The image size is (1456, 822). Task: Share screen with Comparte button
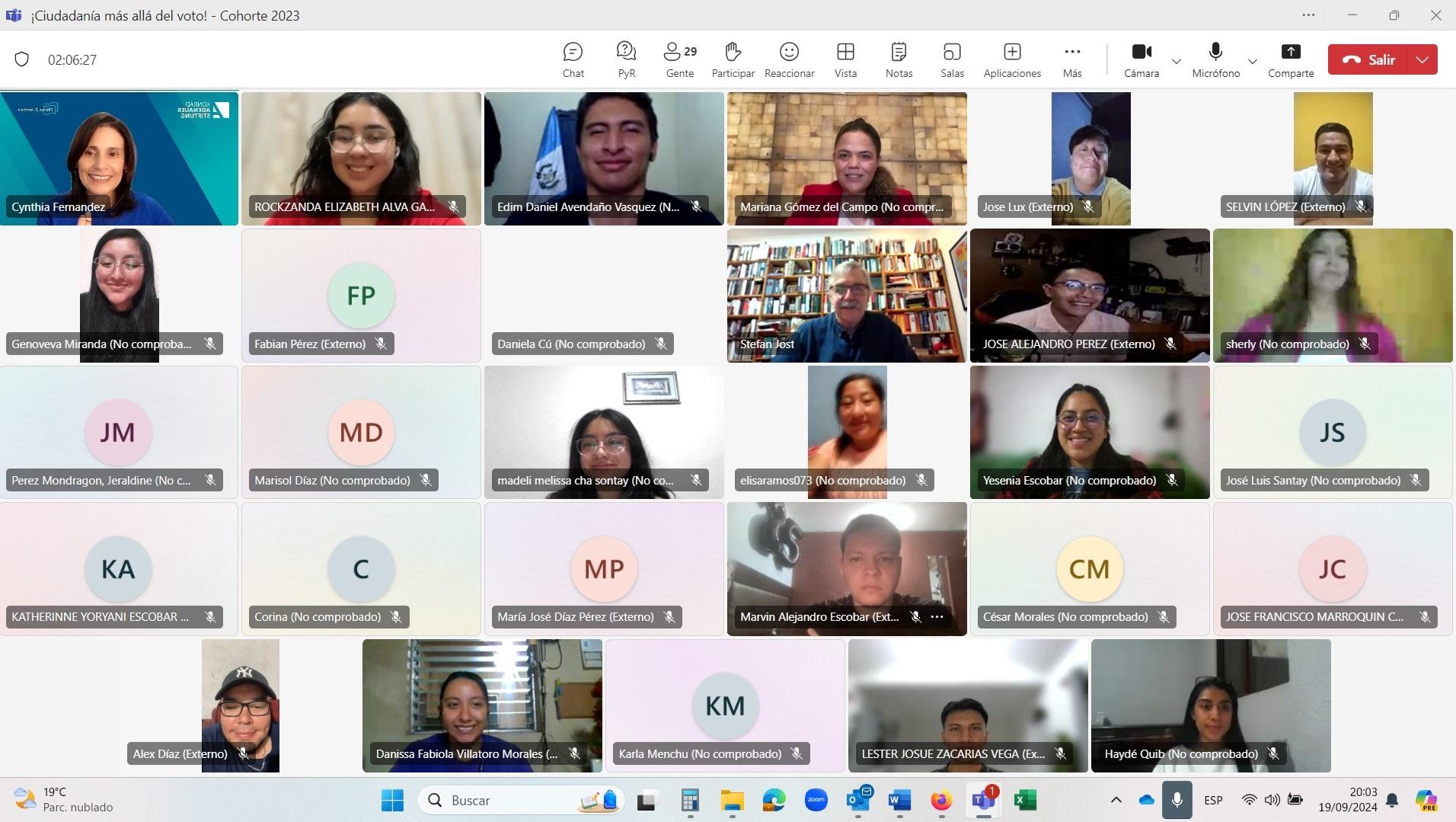1290,59
